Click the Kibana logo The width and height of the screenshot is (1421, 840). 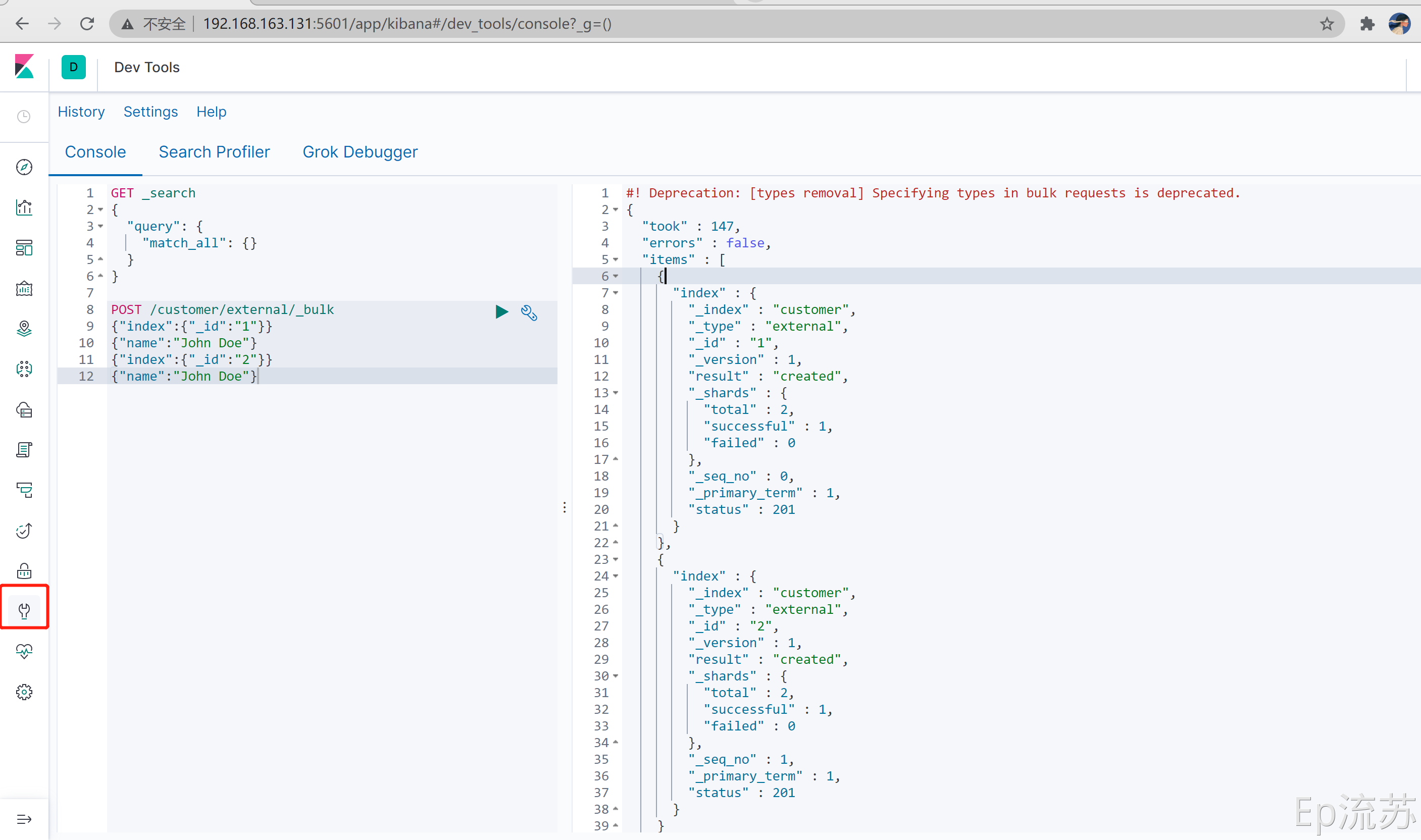tap(24, 67)
